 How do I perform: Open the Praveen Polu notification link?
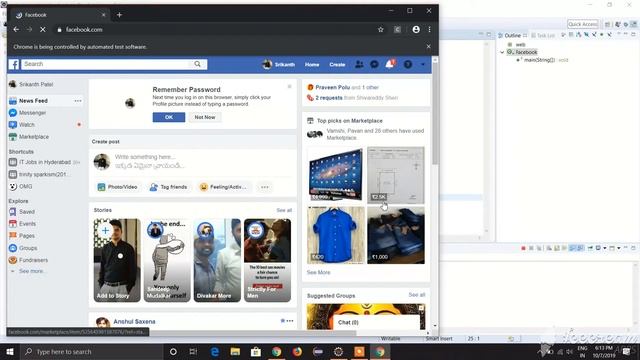[x=333, y=87]
